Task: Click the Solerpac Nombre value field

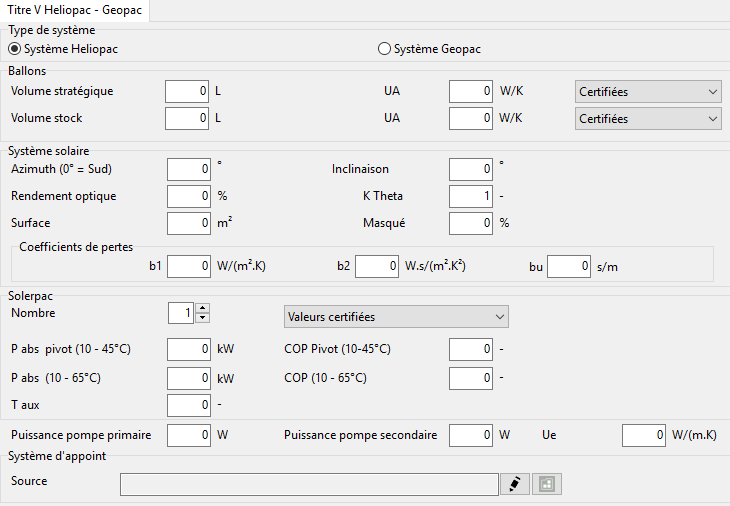Action: (181, 313)
